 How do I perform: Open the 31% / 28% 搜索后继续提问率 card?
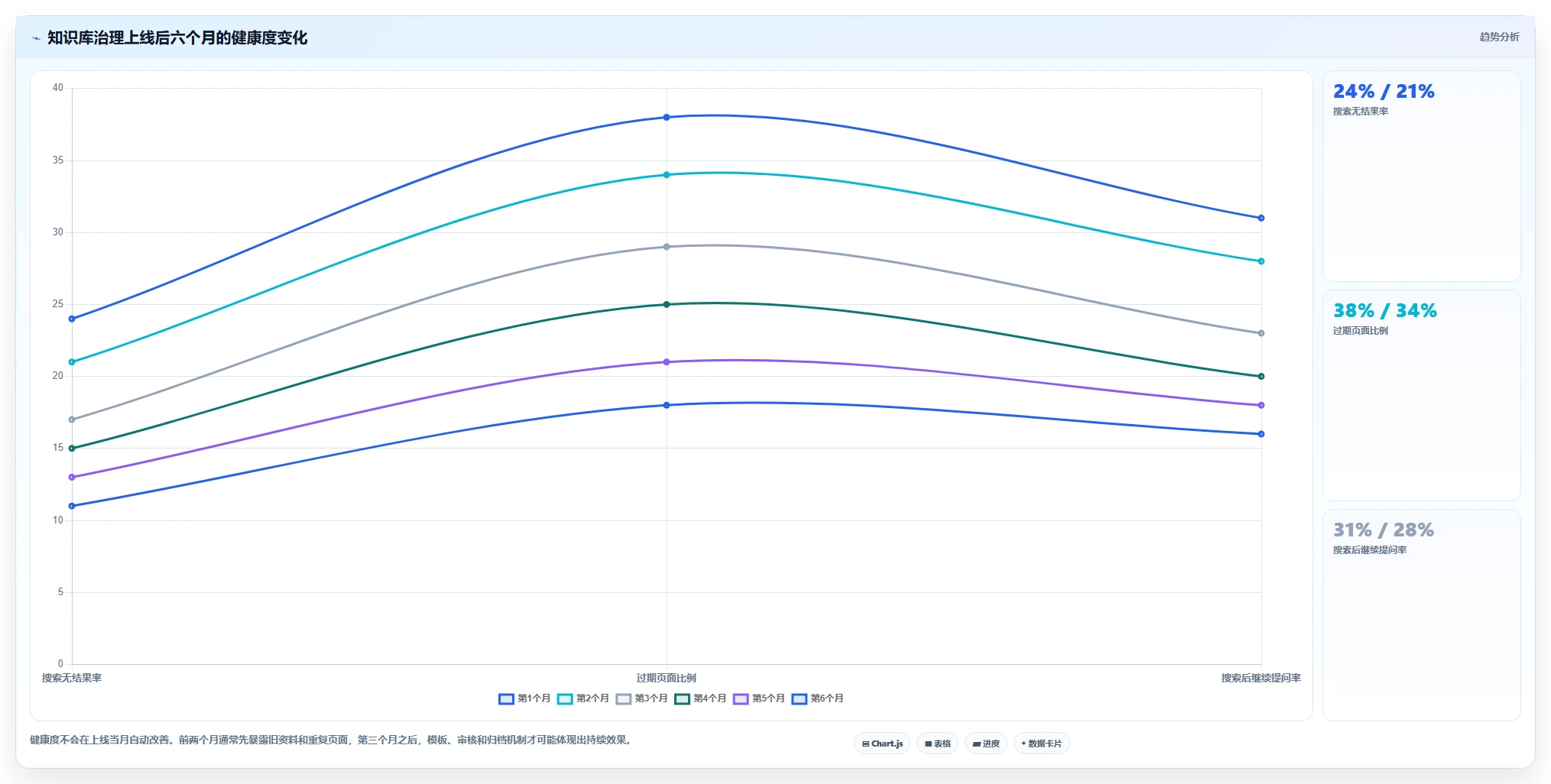pyautogui.click(x=1421, y=615)
